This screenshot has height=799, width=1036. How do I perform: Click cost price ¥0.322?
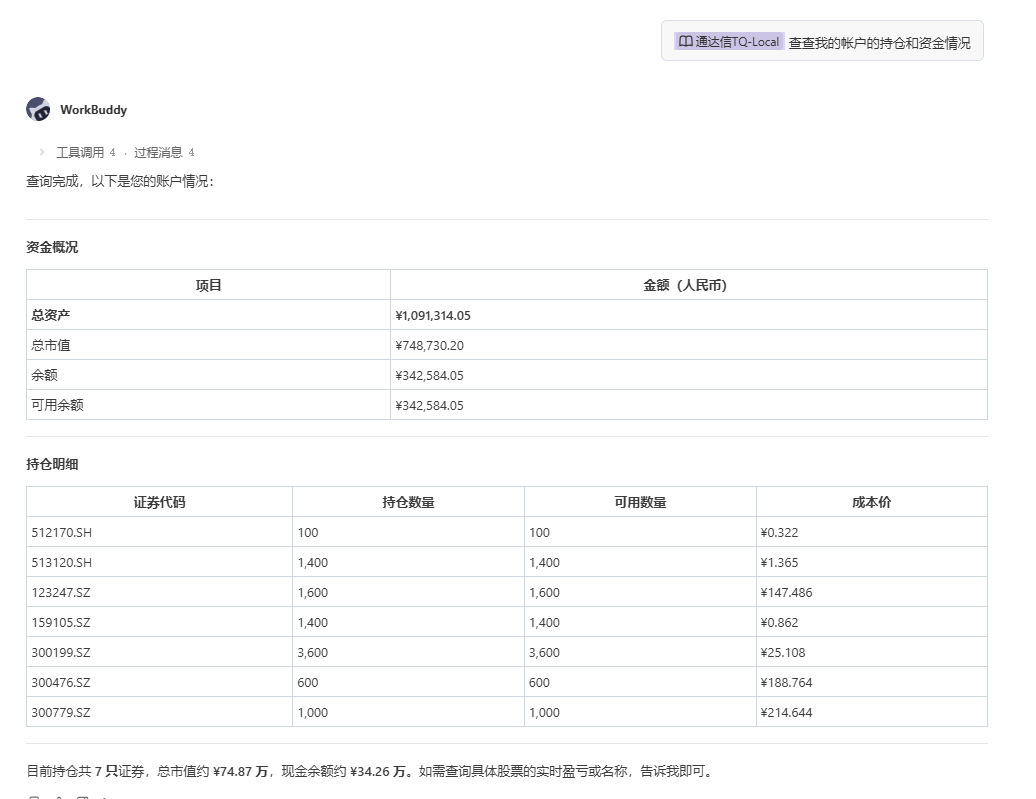[779, 533]
